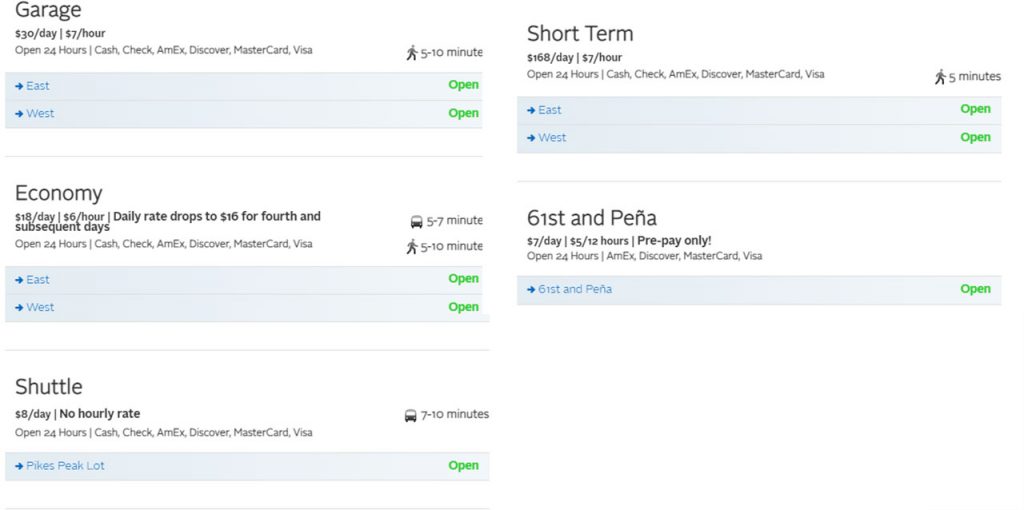
Task: Click the Open status for the 61st and Peña lot
Action: coord(975,290)
